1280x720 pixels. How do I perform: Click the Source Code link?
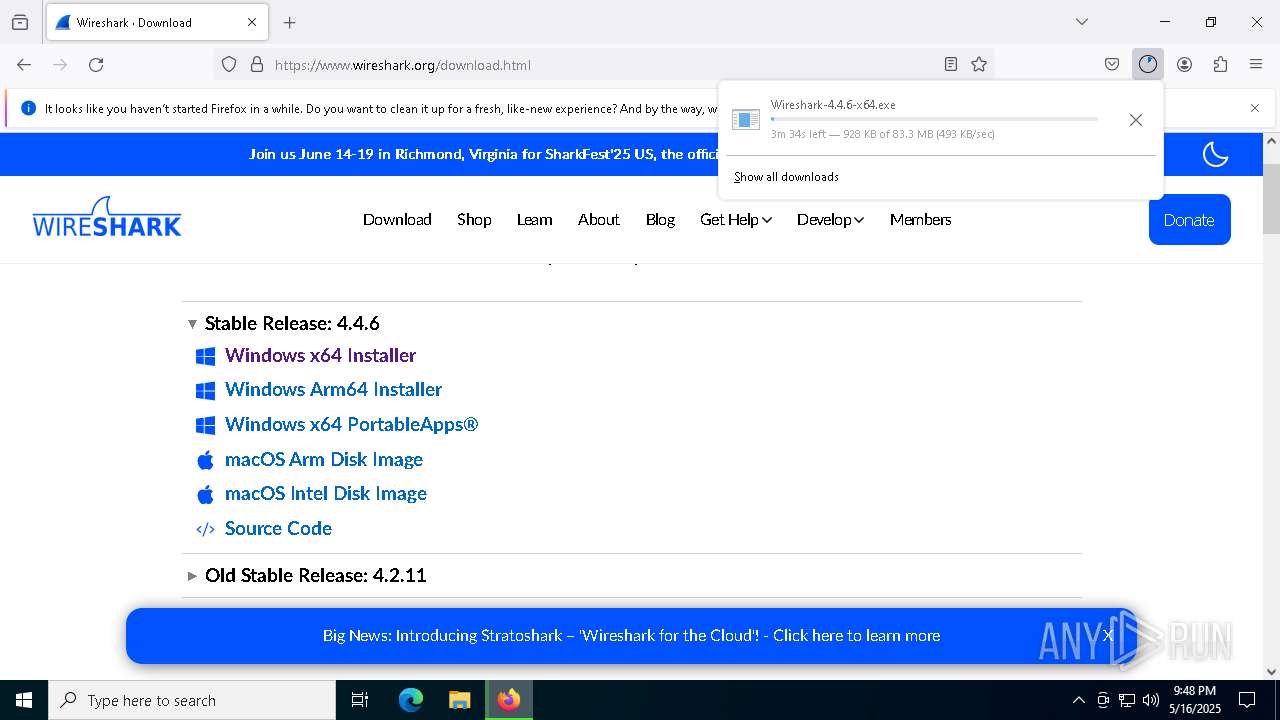pos(278,528)
